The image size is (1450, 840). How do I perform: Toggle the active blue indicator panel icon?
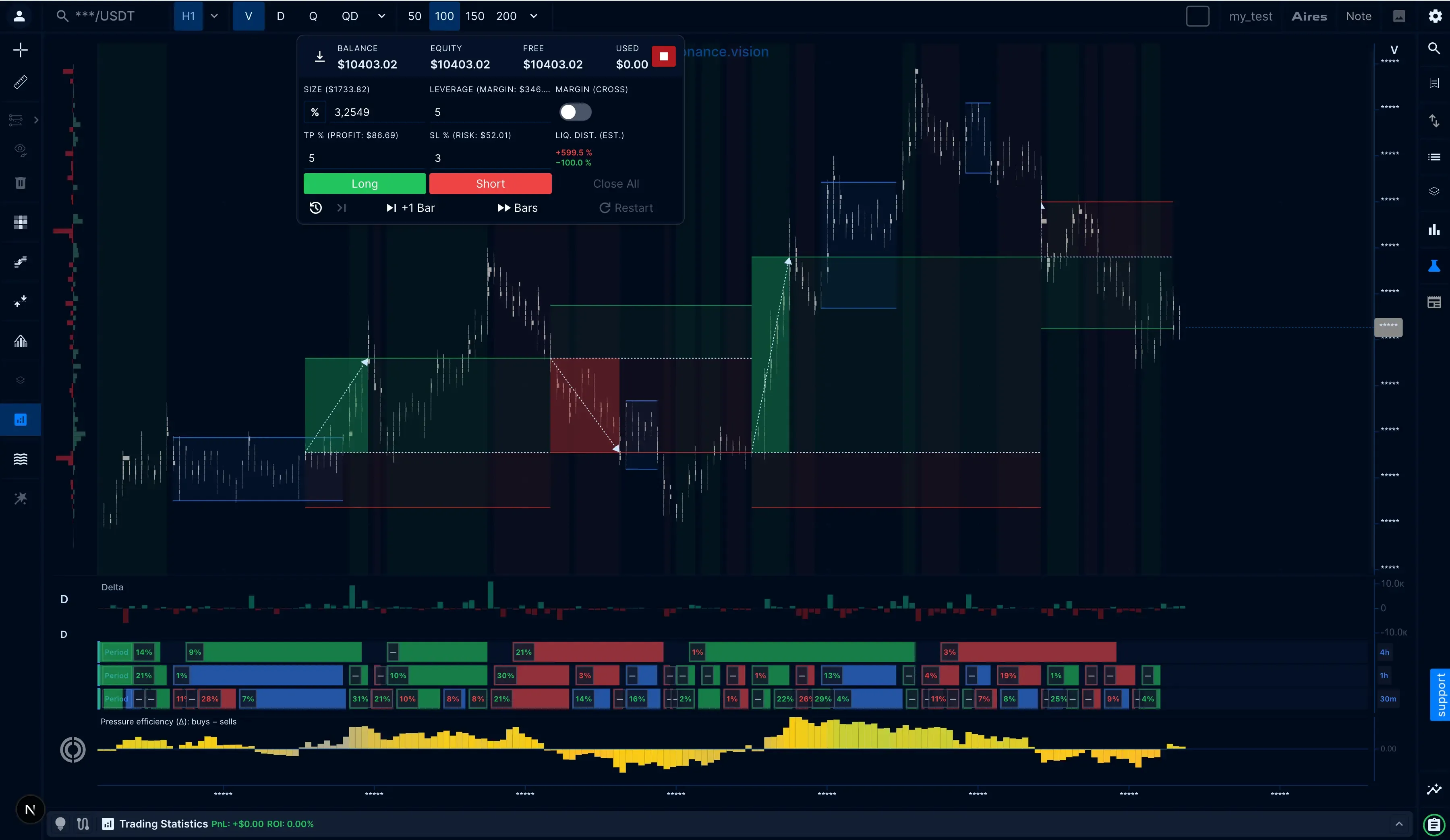point(20,420)
